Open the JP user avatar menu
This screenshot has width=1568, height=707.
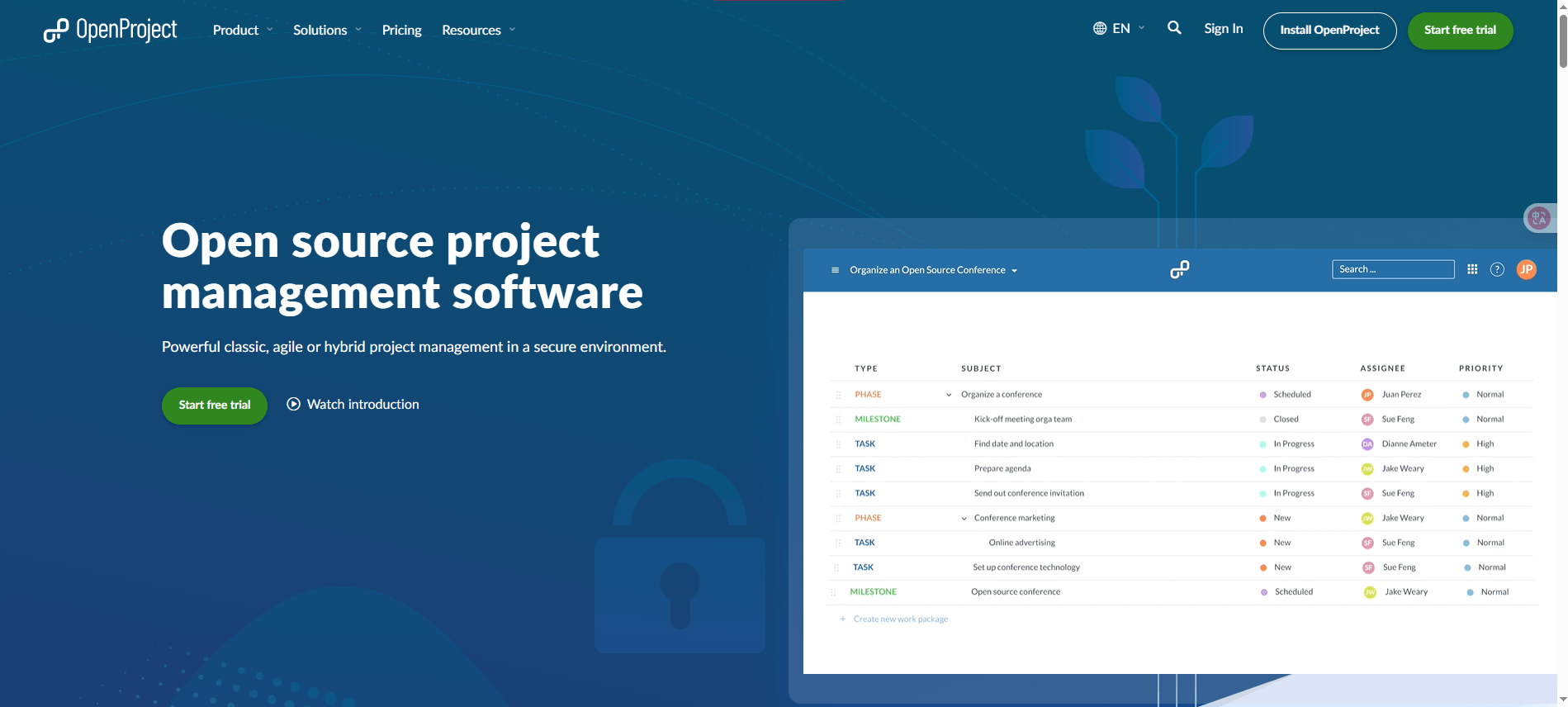coord(1527,269)
